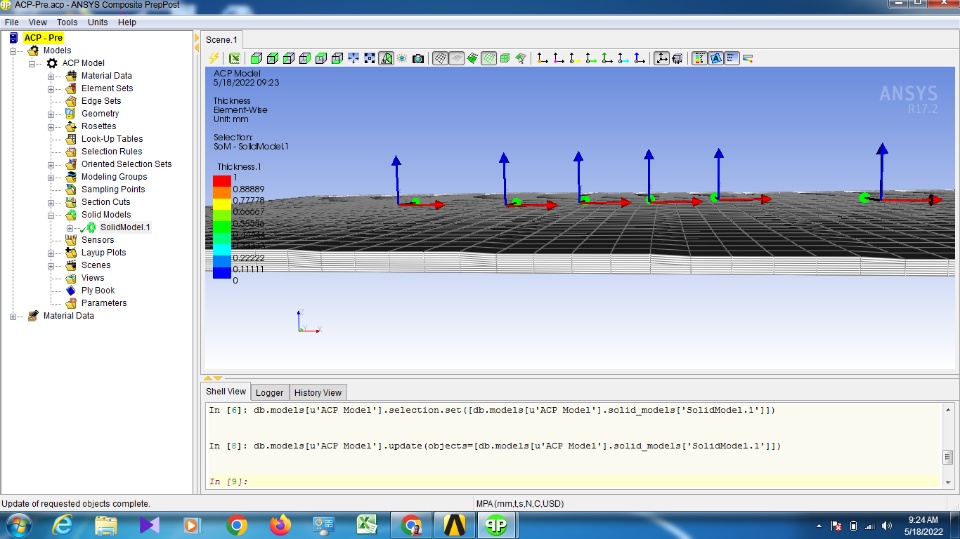The width and height of the screenshot is (960, 539).
Task: Expand the Element Sets tree node
Action: (51, 88)
